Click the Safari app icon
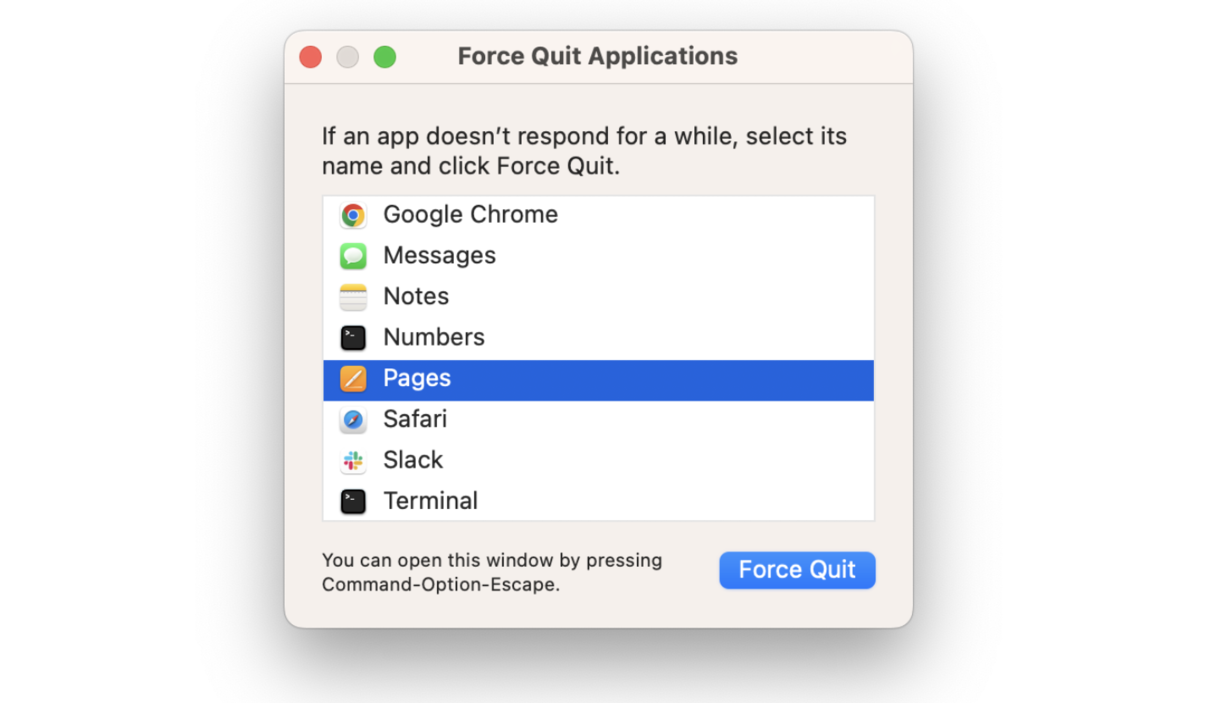This screenshot has height=703, width=1216. 353,419
